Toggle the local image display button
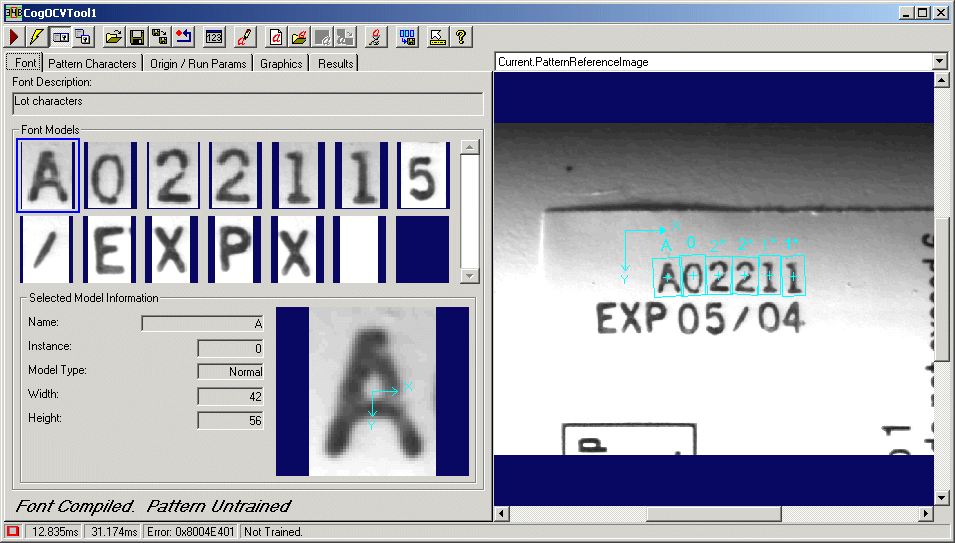This screenshot has height=543, width=955. [60, 37]
